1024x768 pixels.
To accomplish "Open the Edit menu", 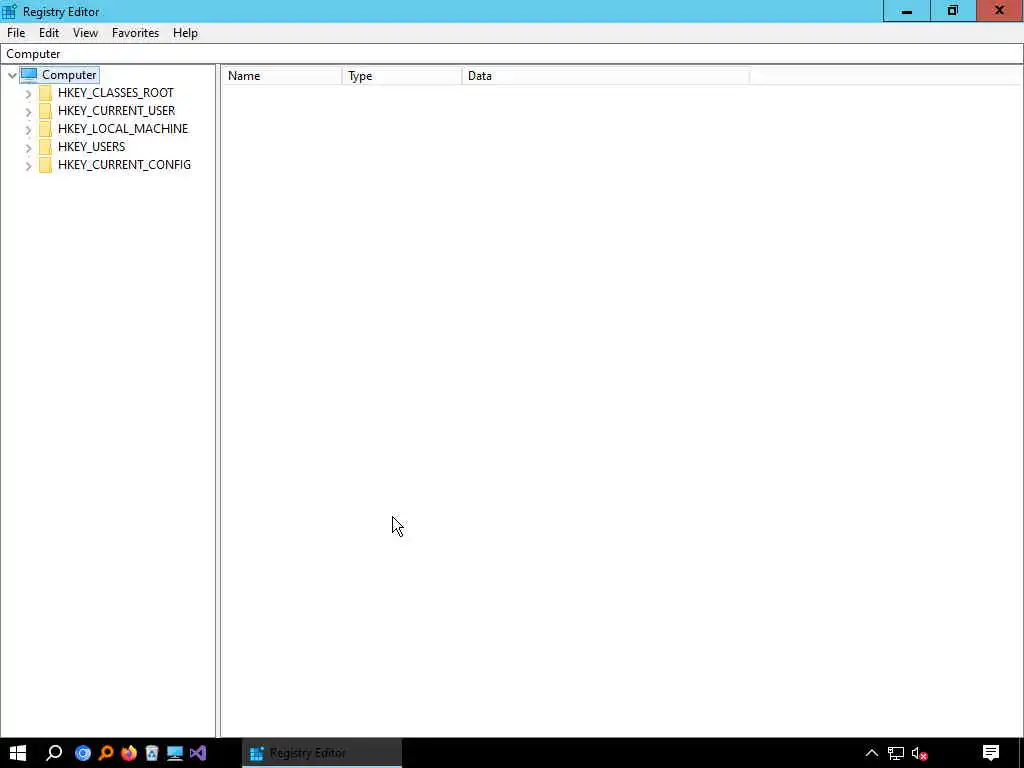I will 49,33.
